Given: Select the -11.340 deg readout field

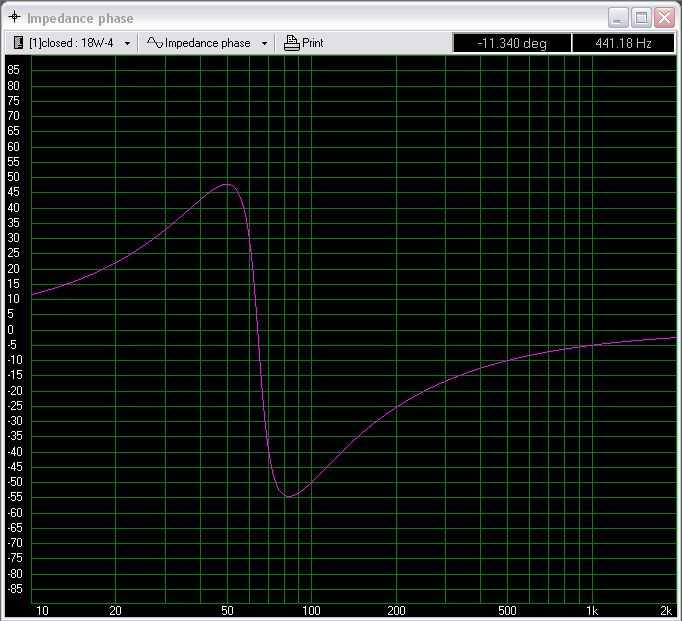Looking at the screenshot, I should [x=512, y=43].
